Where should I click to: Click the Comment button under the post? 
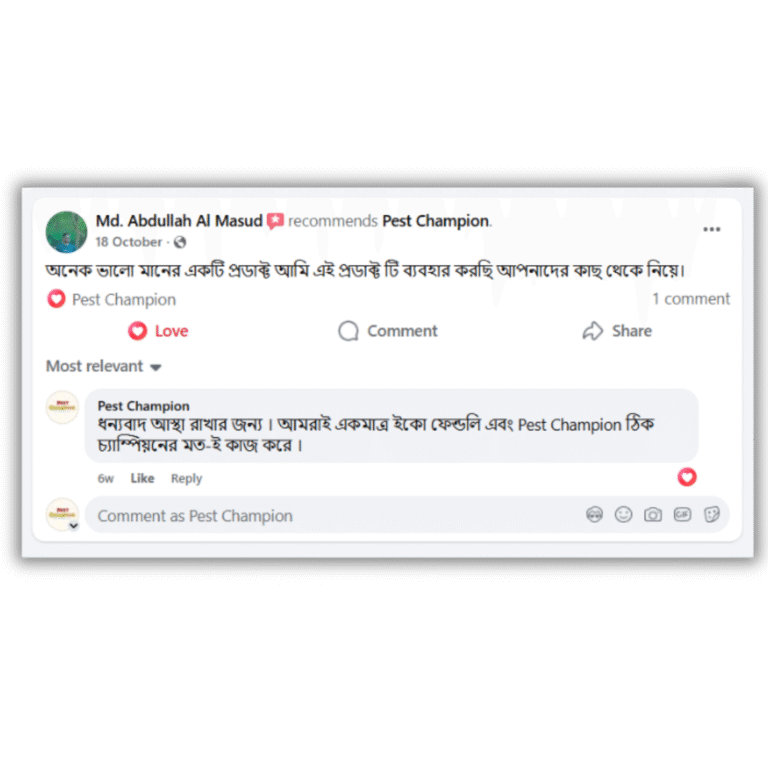point(387,331)
